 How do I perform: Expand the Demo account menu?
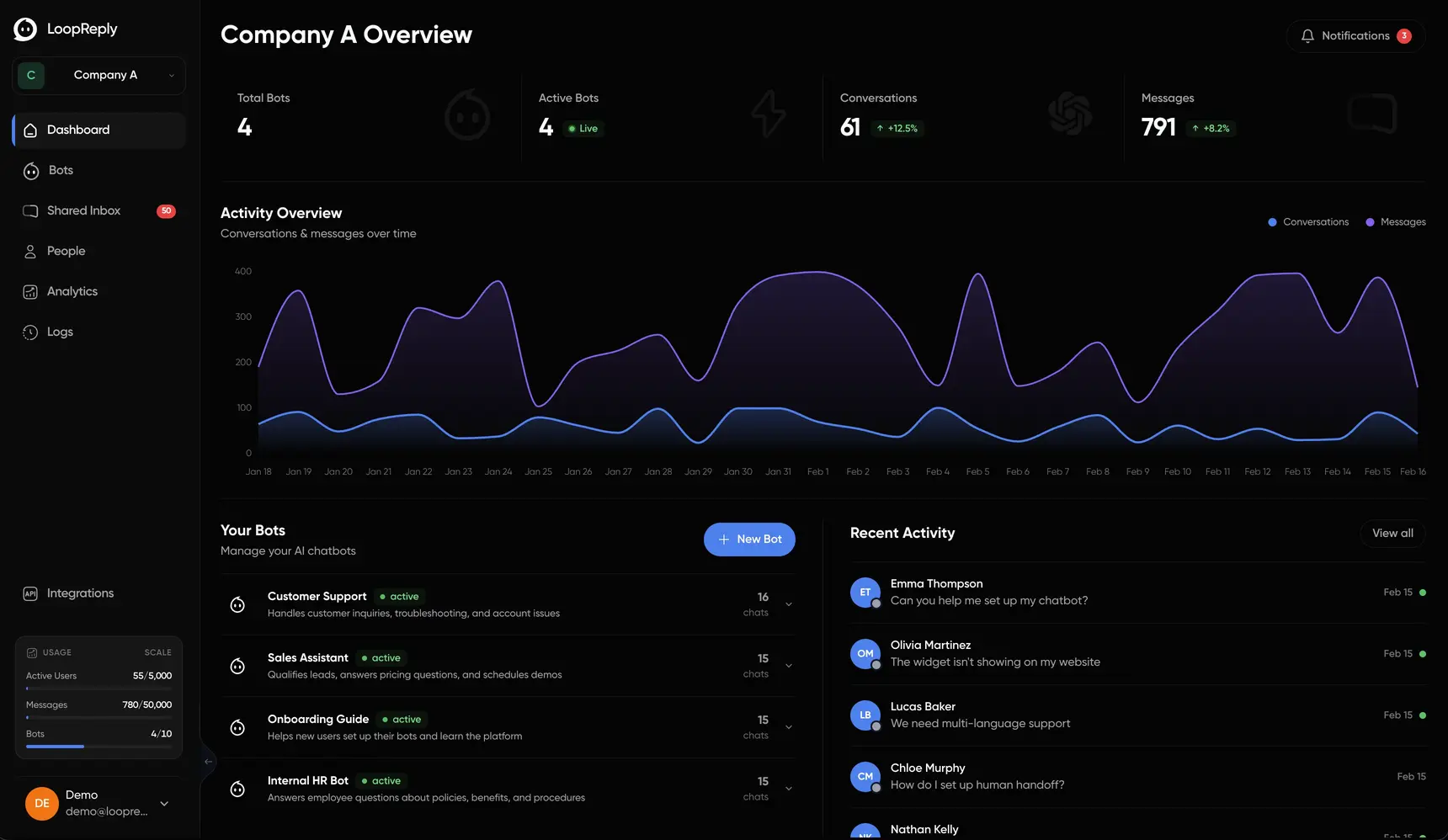point(164,803)
